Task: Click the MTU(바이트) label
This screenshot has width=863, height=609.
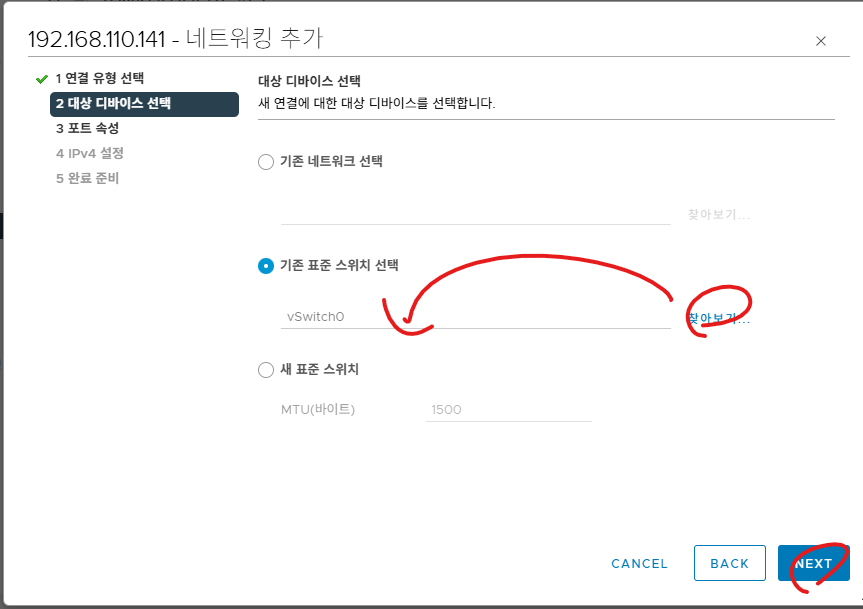Action: (x=318, y=409)
